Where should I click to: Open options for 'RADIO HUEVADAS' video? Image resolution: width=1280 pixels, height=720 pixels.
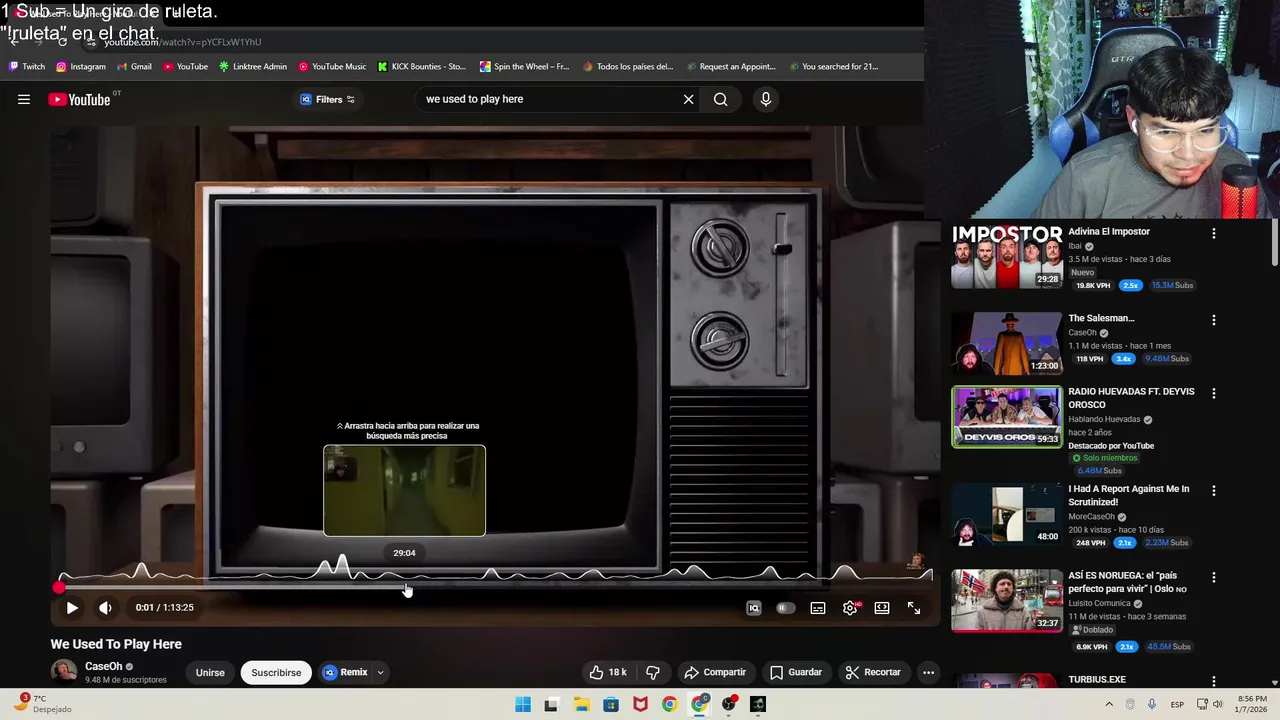pos(1214,393)
